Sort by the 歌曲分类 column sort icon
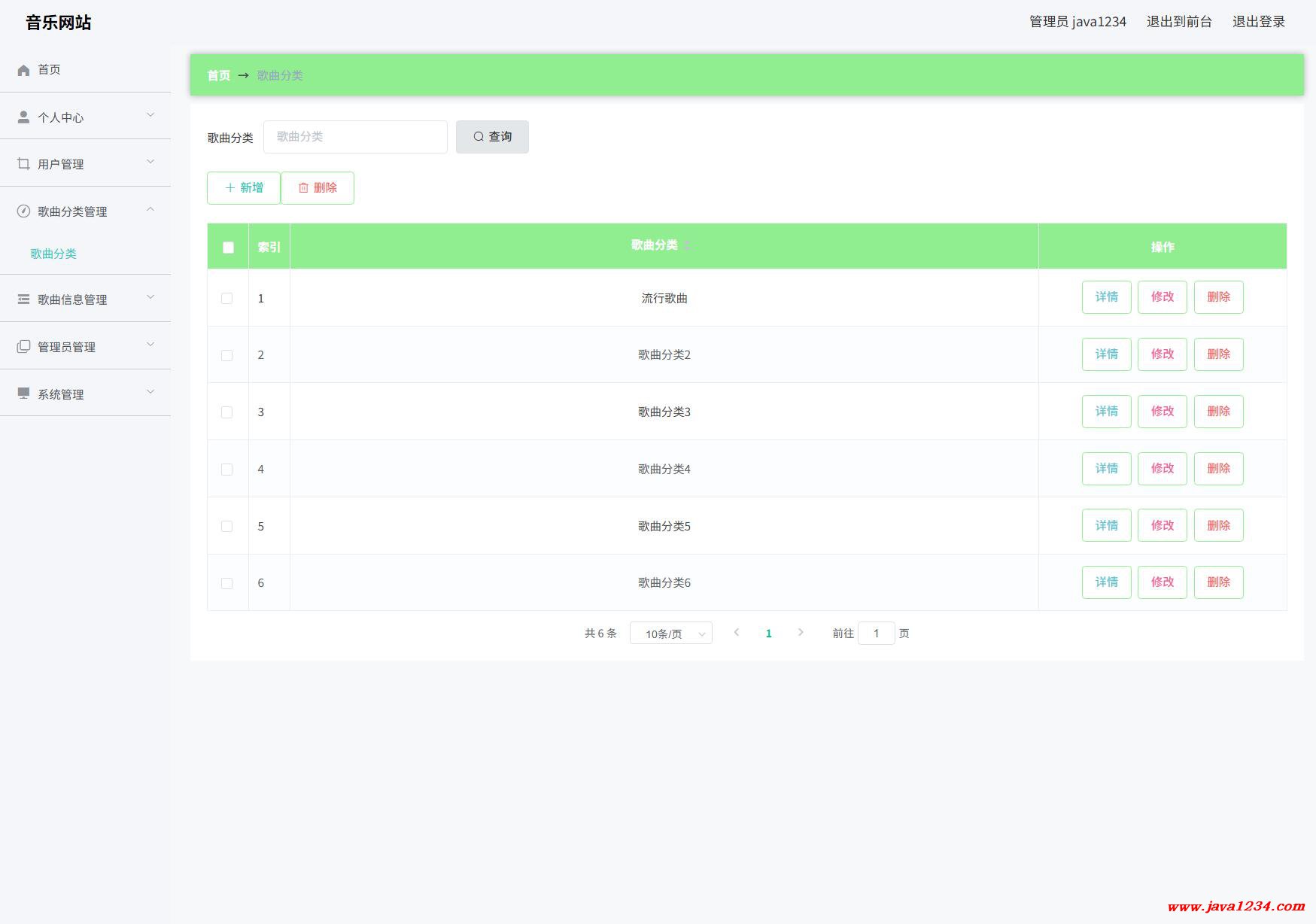 tap(686, 245)
